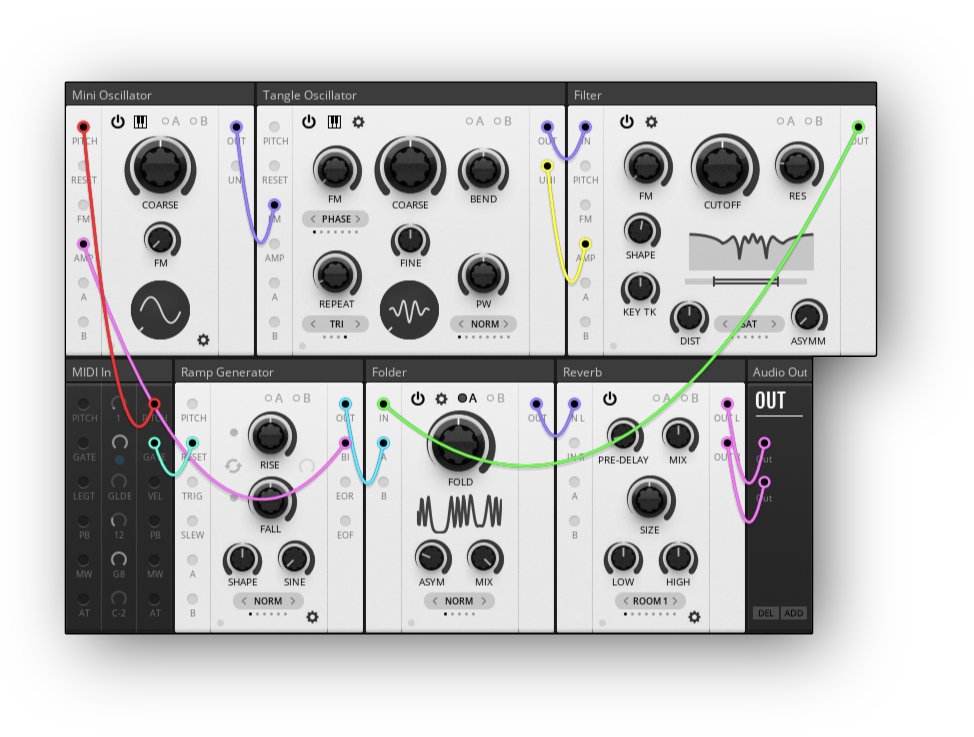Click Tangle Oscillator keyboard tracking icon
Screen dimensions: 974x737
pos(334,122)
